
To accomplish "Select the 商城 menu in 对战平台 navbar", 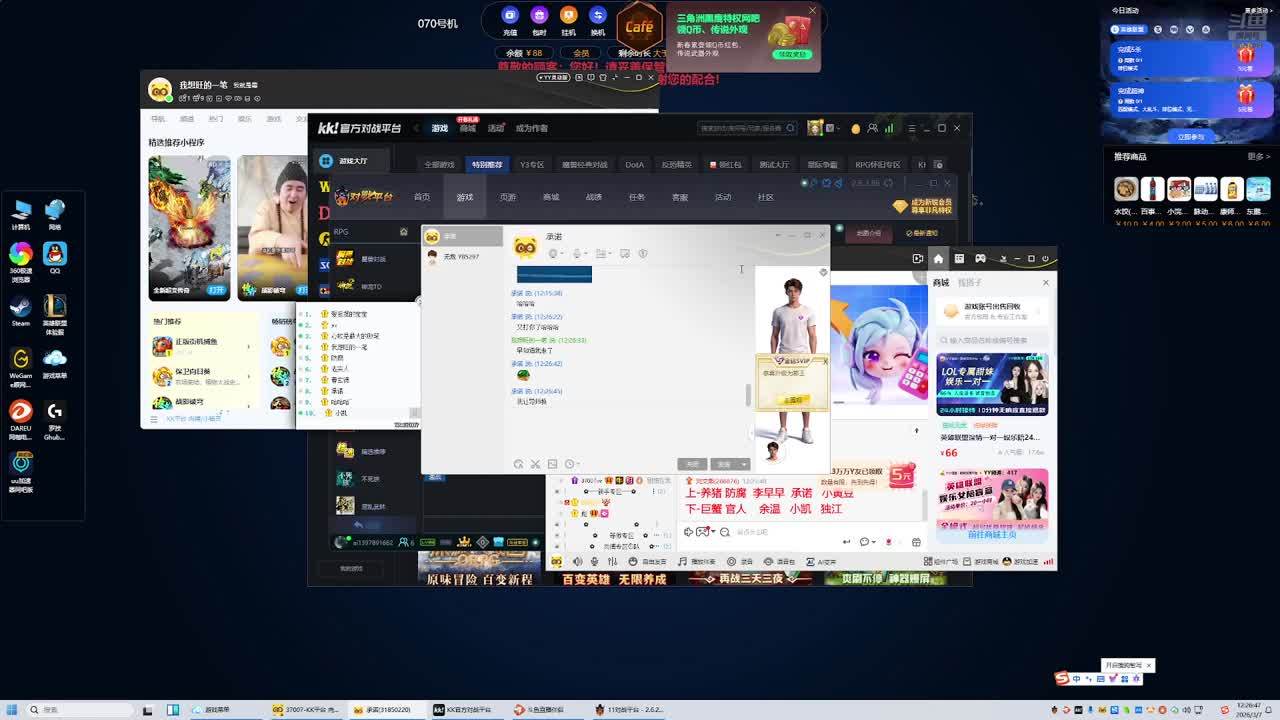I will [x=550, y=197].
